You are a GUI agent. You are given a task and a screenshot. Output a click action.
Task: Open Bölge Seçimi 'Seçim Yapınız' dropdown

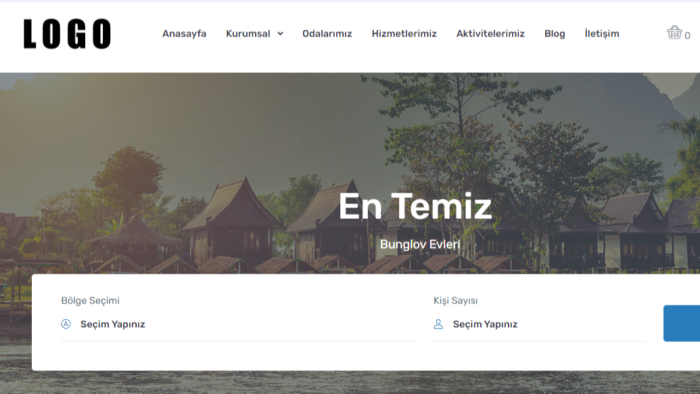point(238,324)
